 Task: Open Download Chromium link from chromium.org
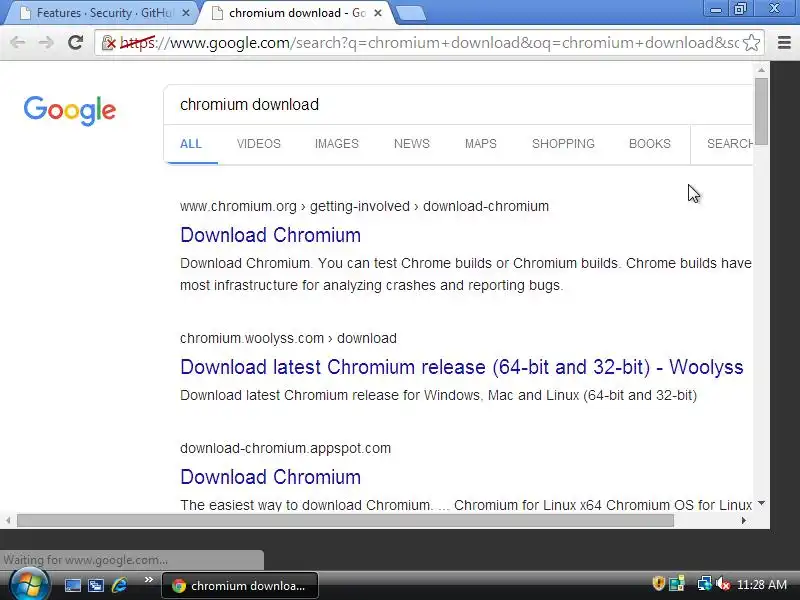click(x=270, y=235)
